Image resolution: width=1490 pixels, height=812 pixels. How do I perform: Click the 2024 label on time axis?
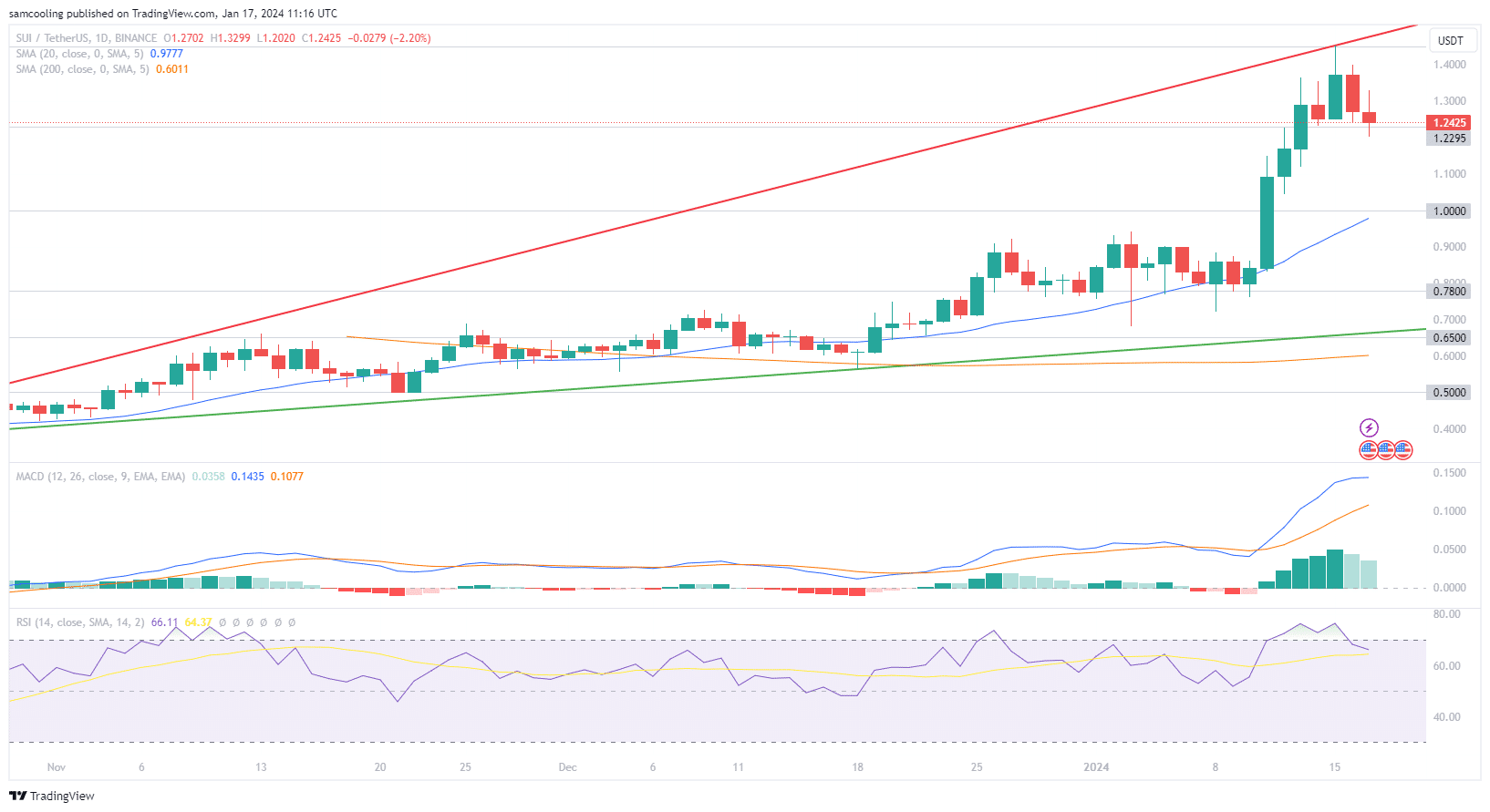pyautogui.click(x=1096, y=767)
